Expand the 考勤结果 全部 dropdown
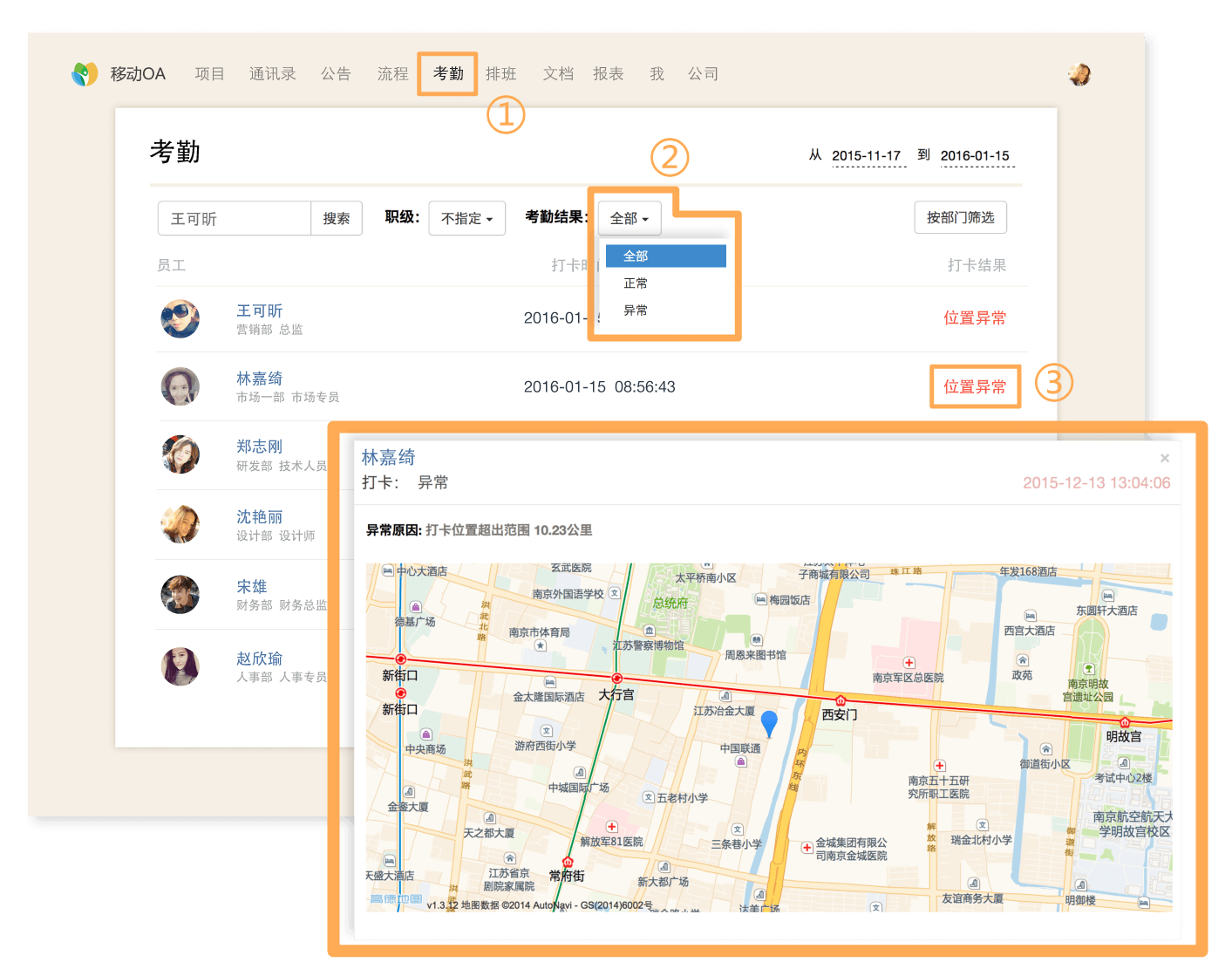The image size is (1232, 976). click(629, 218)
